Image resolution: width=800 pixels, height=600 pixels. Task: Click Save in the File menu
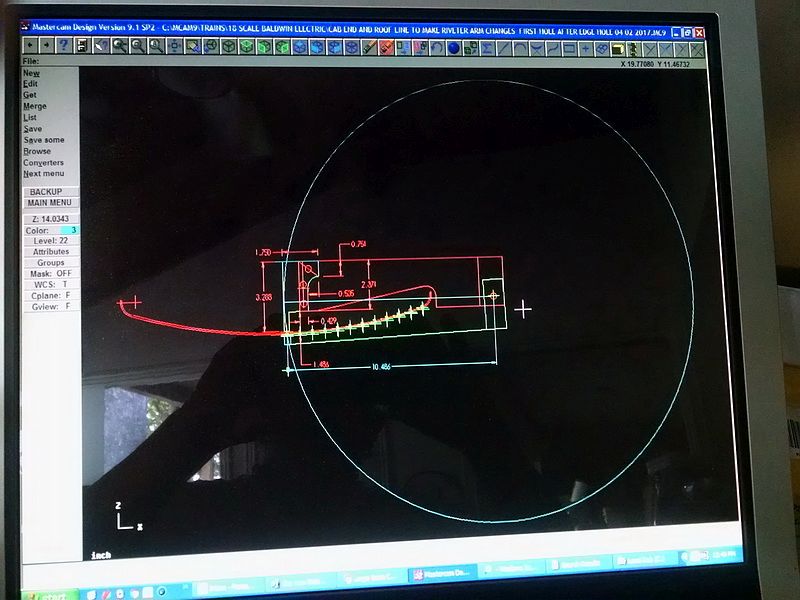tap(33, 129)
